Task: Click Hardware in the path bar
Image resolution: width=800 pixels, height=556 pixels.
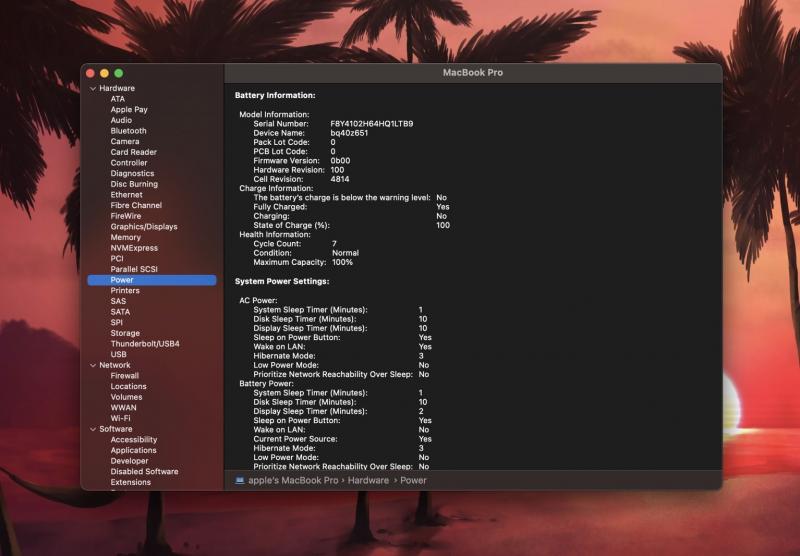Action: [x=368, y=481]
